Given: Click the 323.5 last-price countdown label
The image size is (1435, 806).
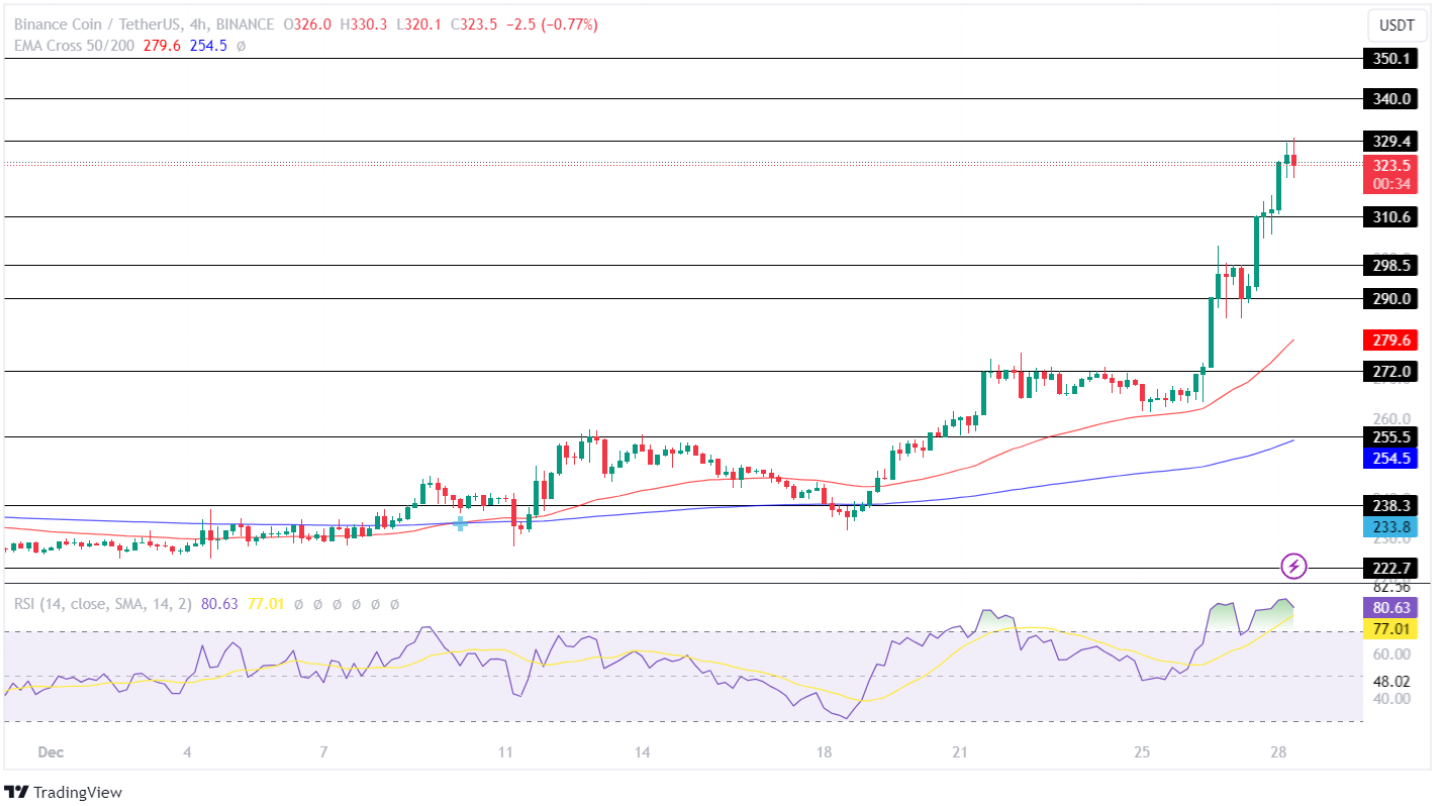Looking at the screenshot, I should (1392, 175).
